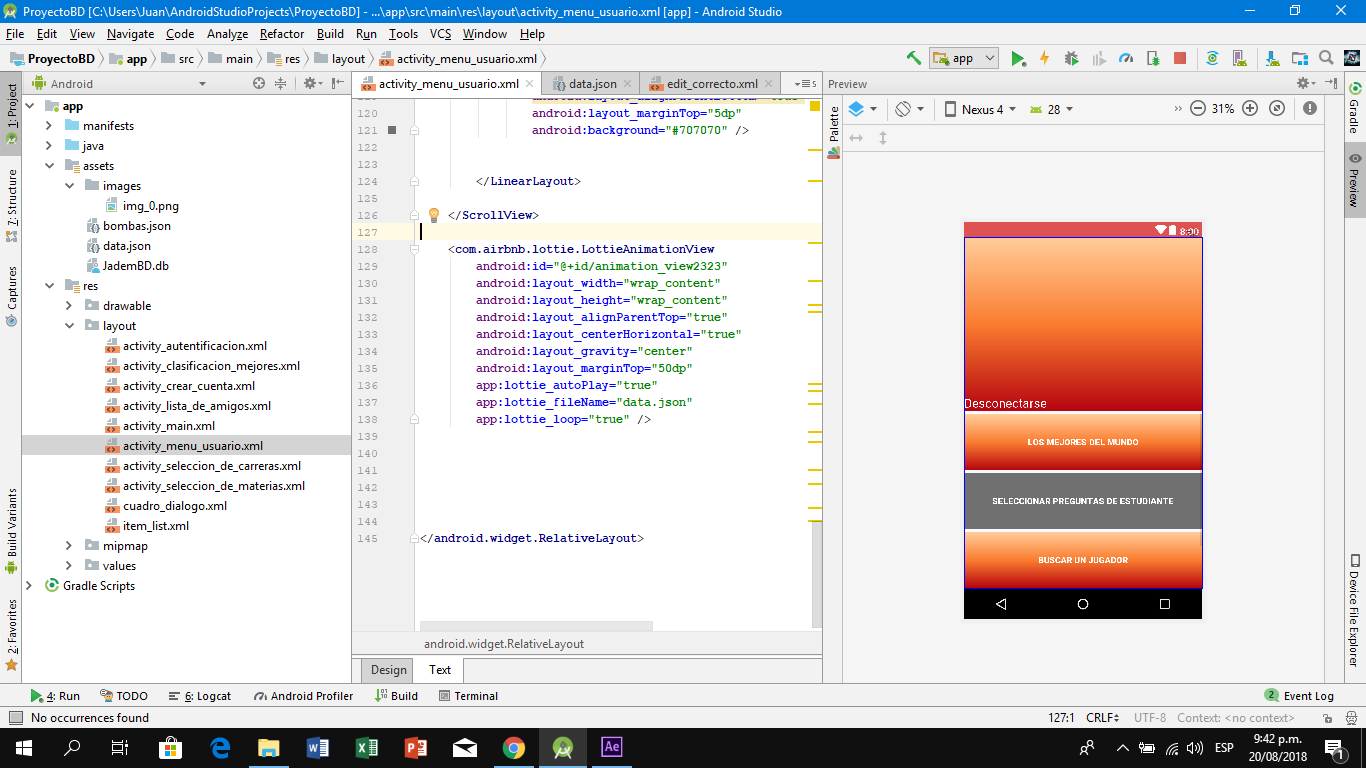Zoom in the preview with the plus control
Screen dimensions: 1366x768
pos(1249,109)
